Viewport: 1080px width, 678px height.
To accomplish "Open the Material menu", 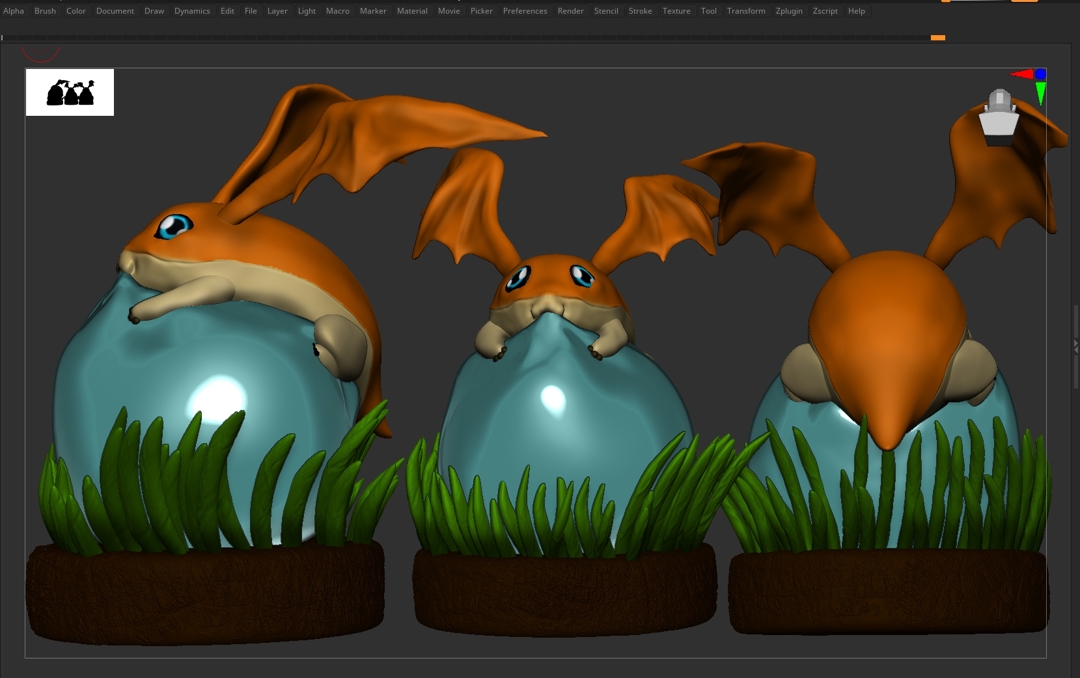I will click(x=412, y=11).
